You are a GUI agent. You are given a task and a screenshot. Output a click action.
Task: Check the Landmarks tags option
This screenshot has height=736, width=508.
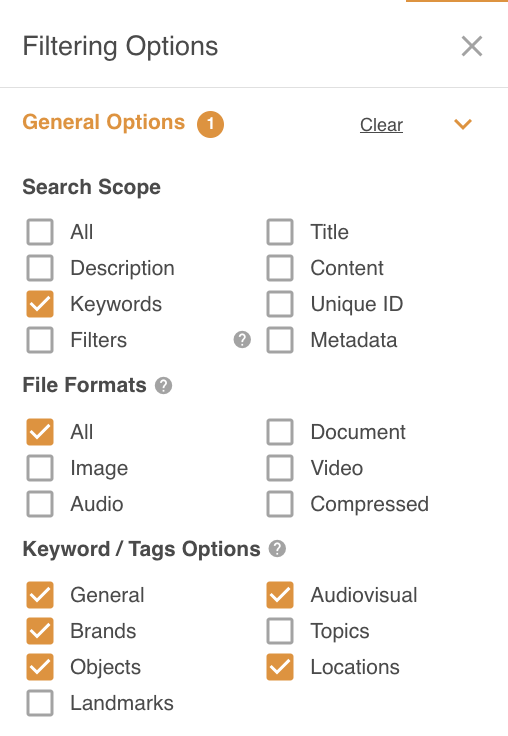coord(40,703)
